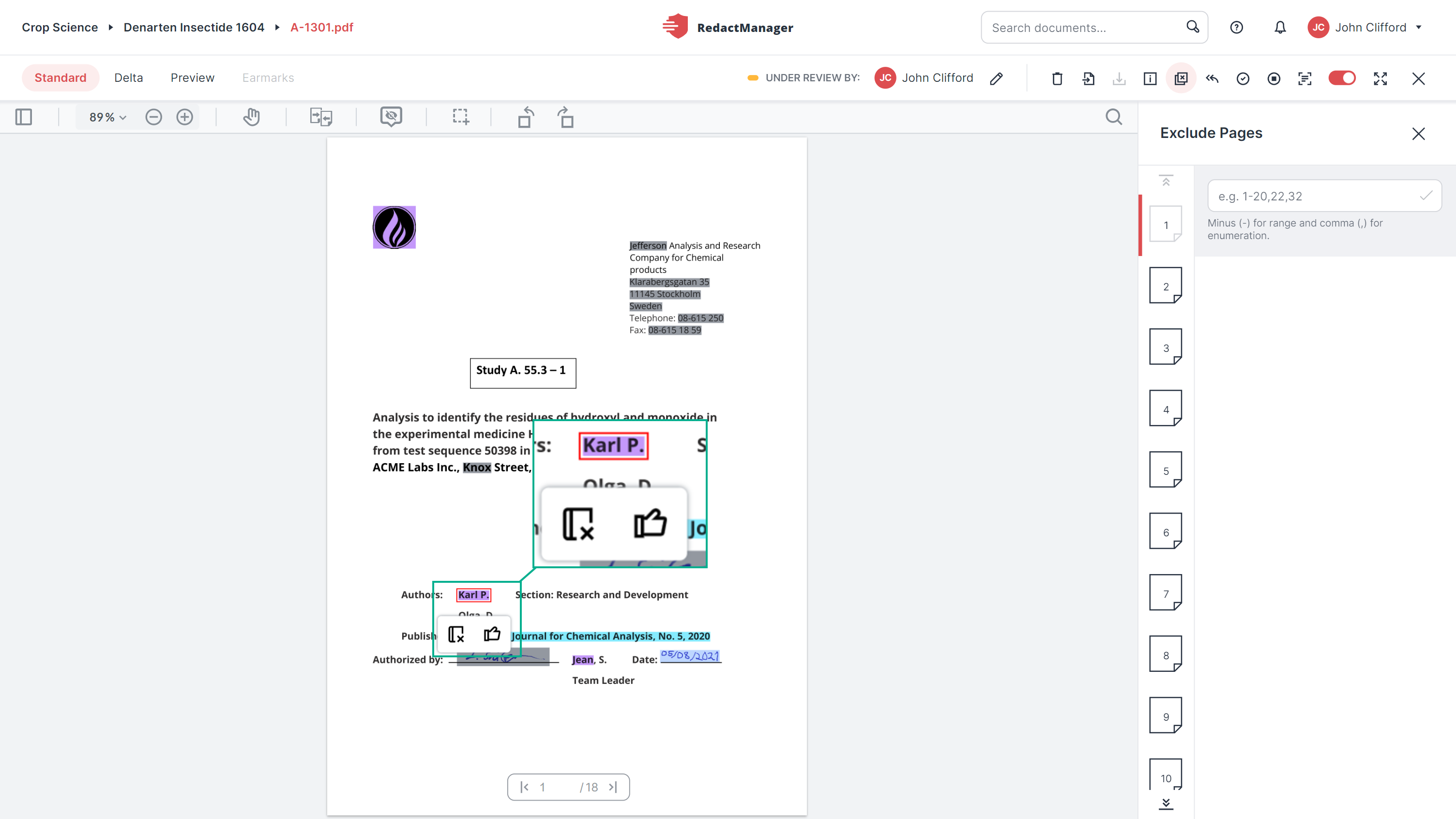Switch to the Preview tab
Screen dimensions: 1456x819
193,77
